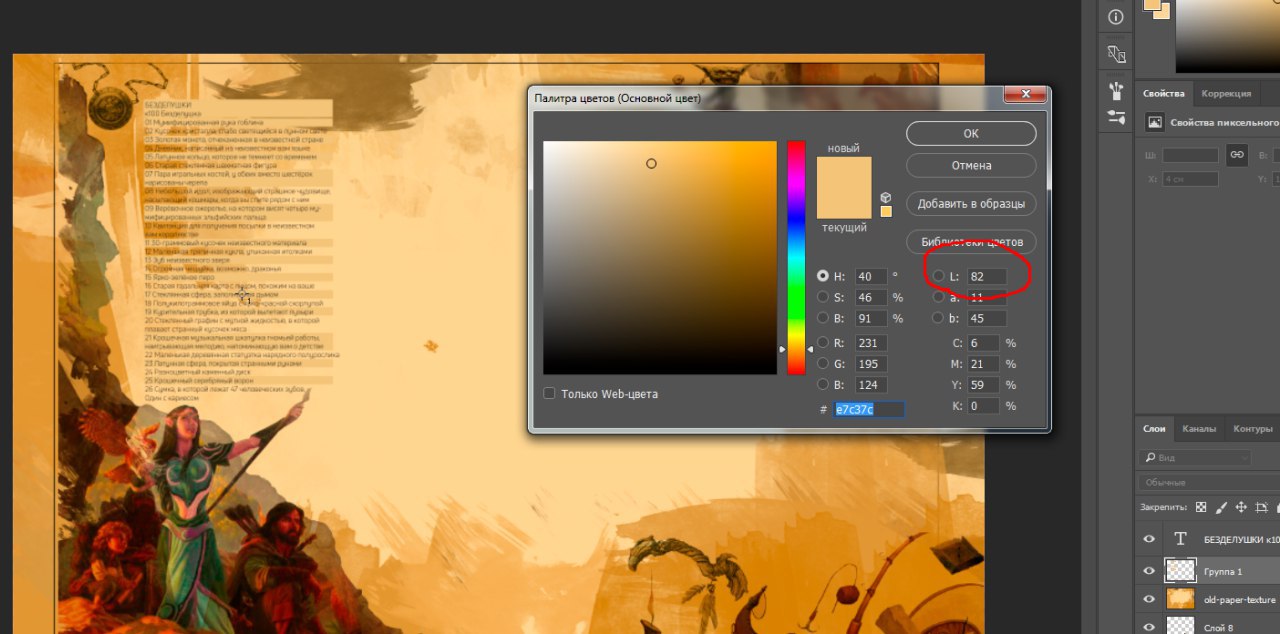
Task: Click the новый color preview
Action: tap(844, 172)
